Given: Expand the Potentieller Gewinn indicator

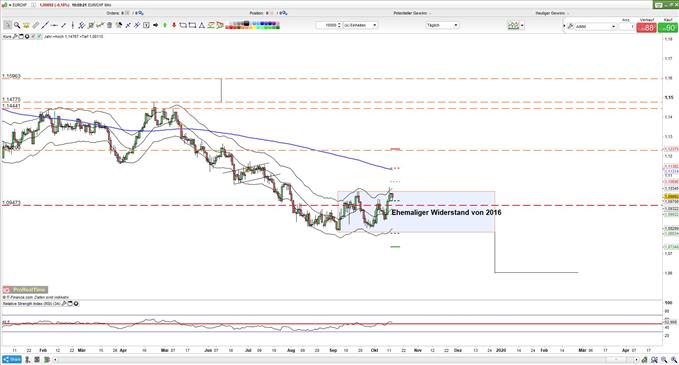Looking at the screenshot, I should coord(412,13).
